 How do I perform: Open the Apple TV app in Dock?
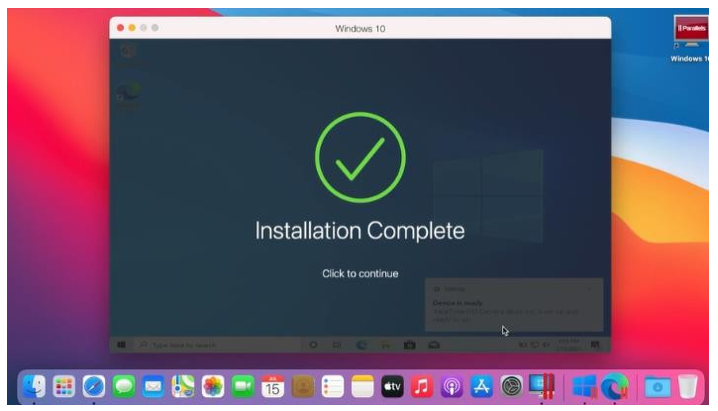392,386
